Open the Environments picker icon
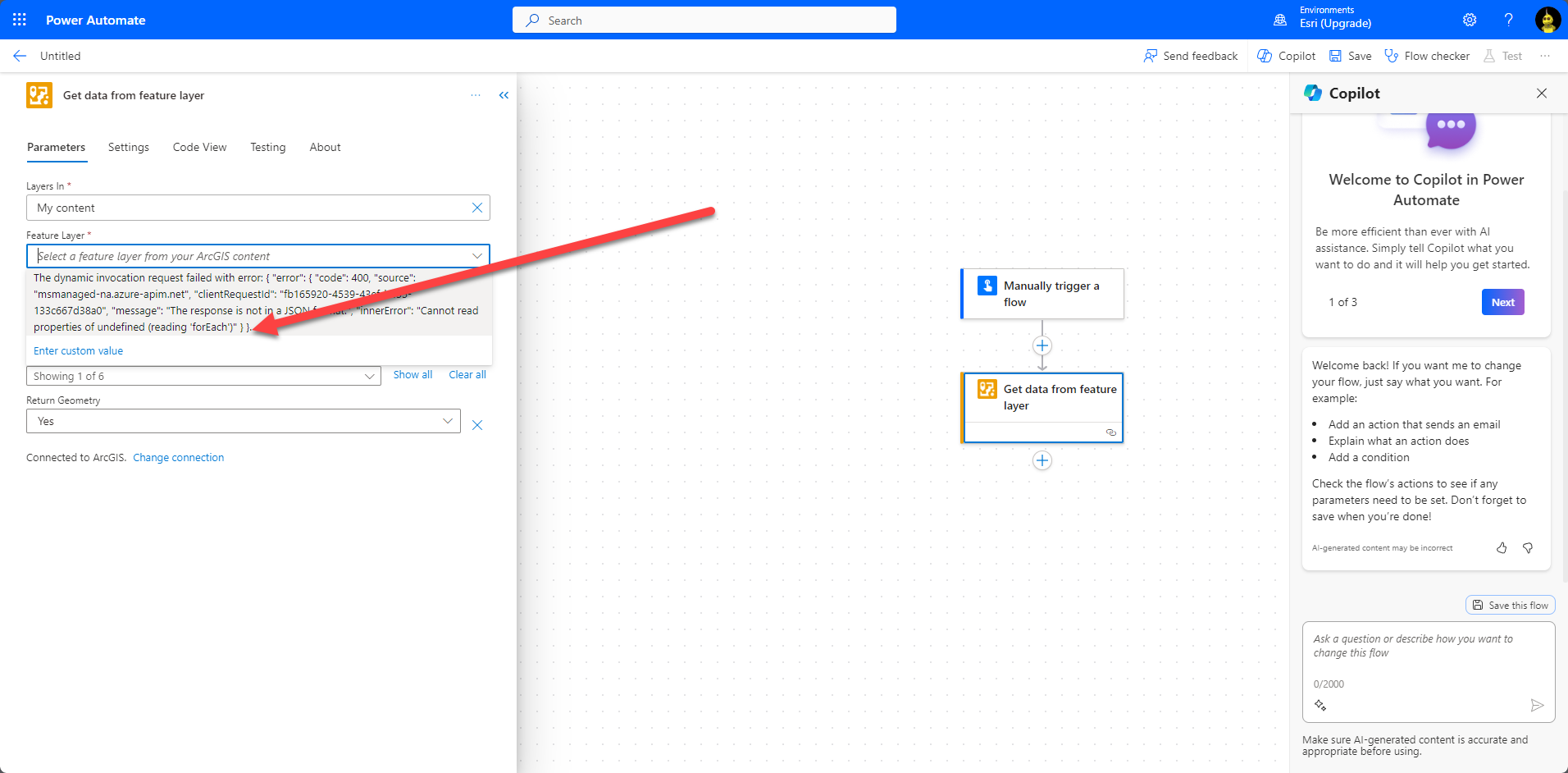Screen dimensions: 1568x773 [1280, 20]
